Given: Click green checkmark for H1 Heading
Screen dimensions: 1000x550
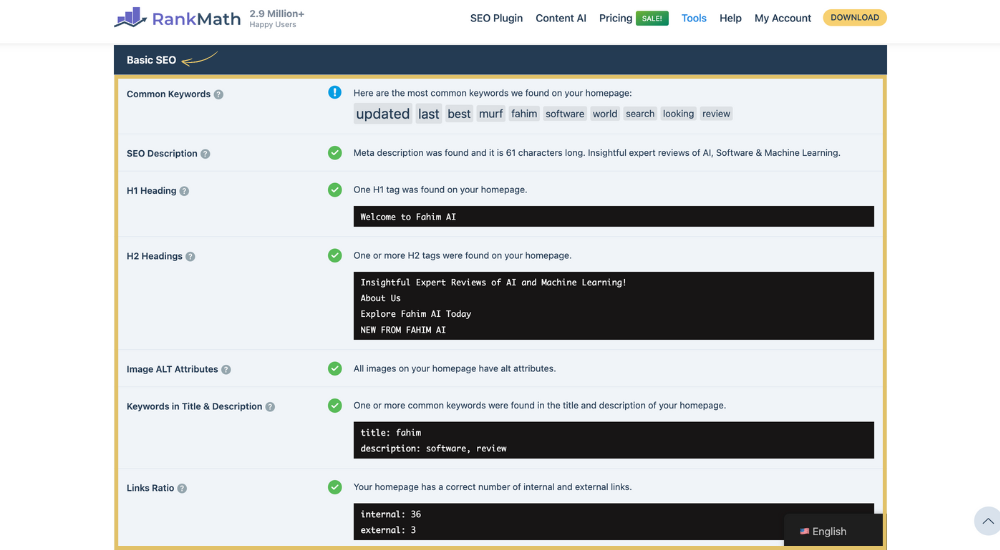Looking at the screenshot, I should pyautogui.click(x=335, y=190).
